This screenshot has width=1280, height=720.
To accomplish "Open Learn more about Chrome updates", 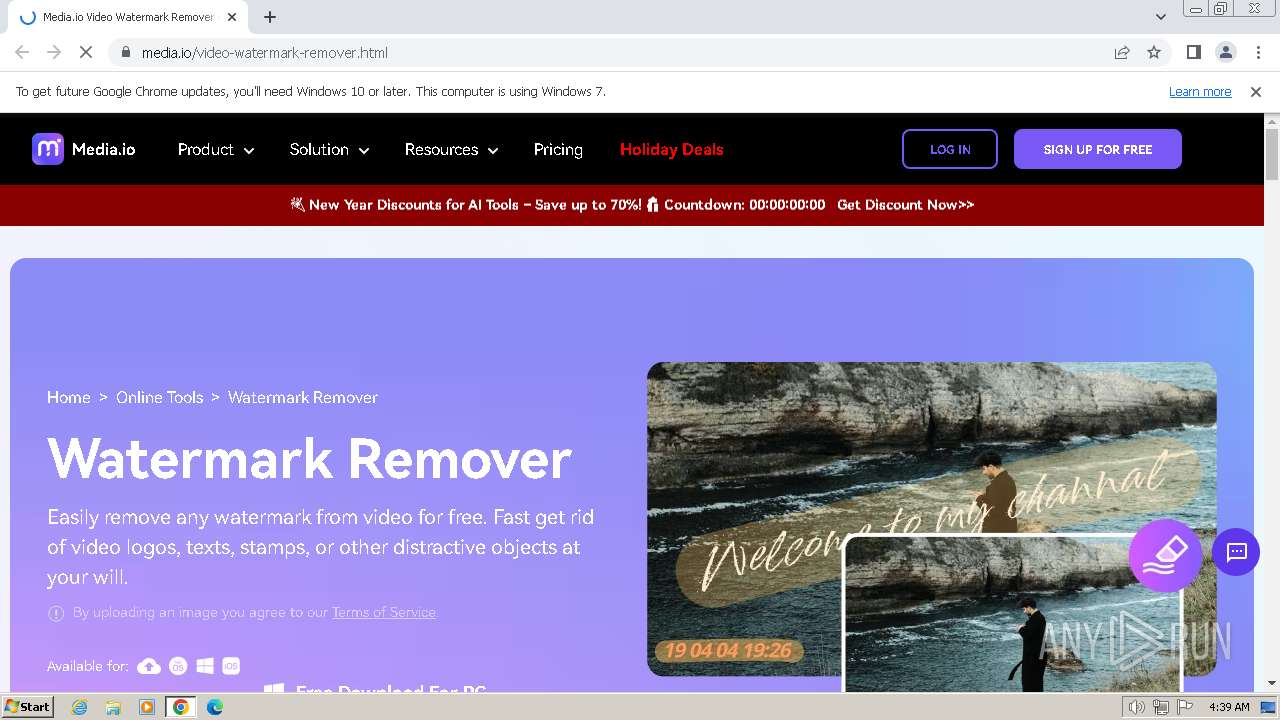I will (1200, 91).
